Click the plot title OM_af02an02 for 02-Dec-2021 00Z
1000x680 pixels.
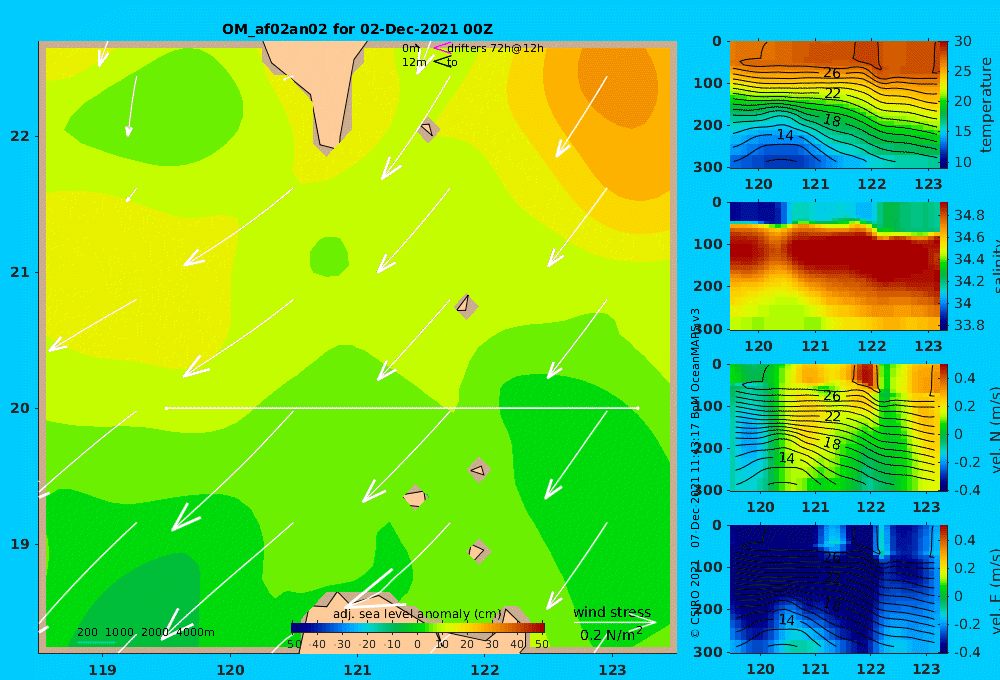pyautogui.click(x=357, y=29)
